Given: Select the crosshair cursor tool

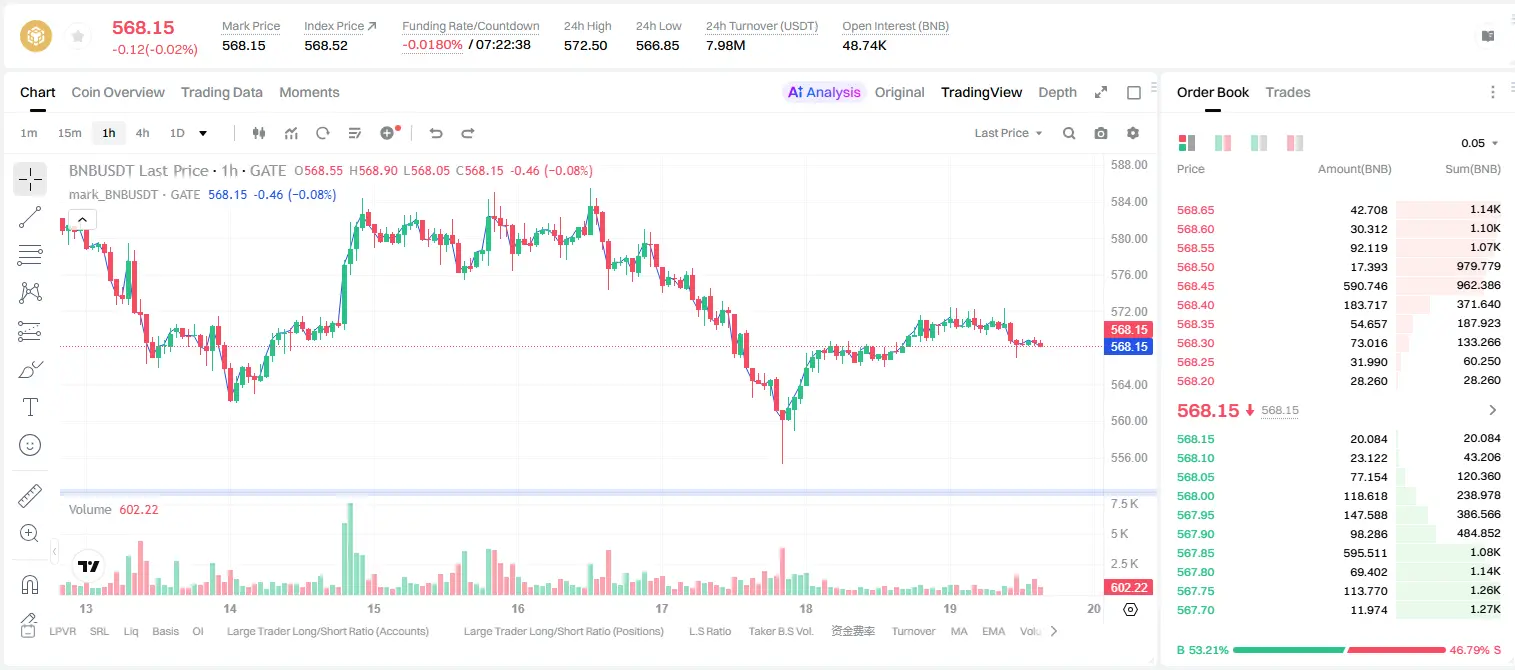Looking at the screenshot, I should pyautogui.click(x=30, y=180).
